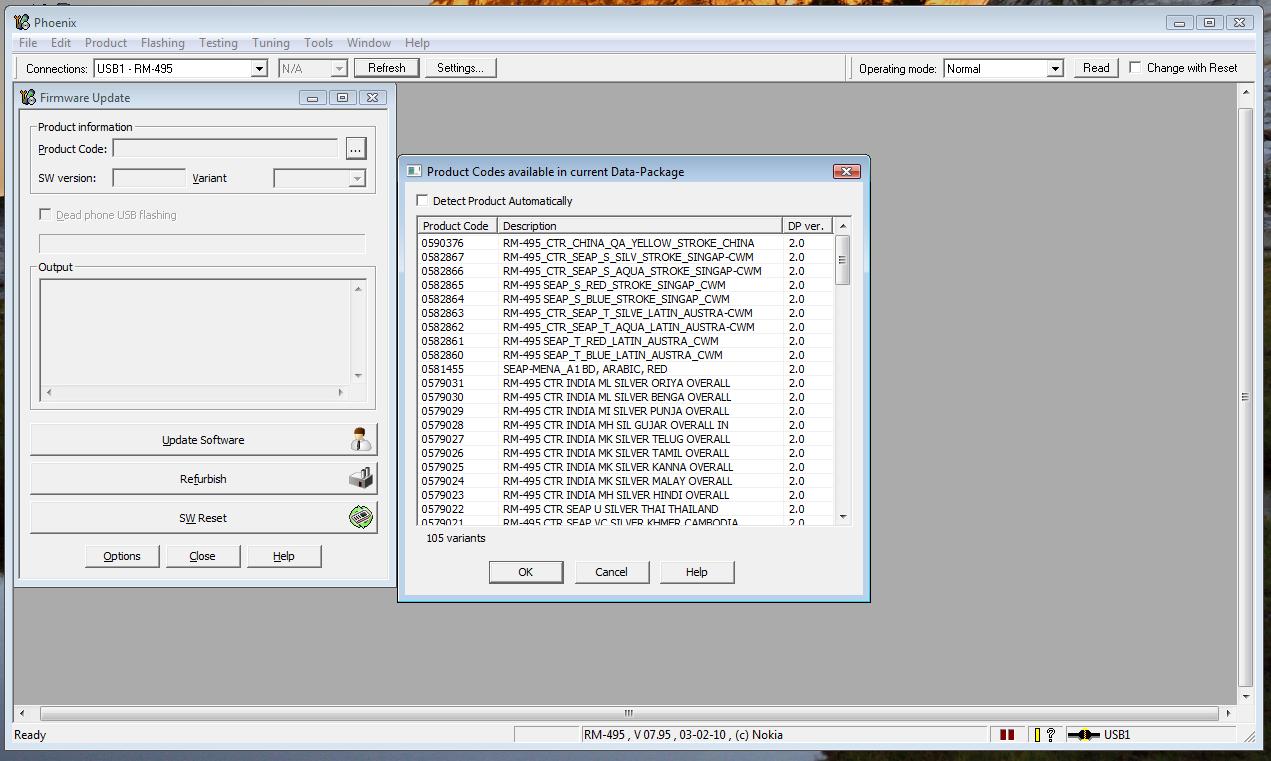Click Cancel in Product Codes dialog
Image resolution: width=1271 pixels, height=761 pixels.
click(x=611, y=572)
